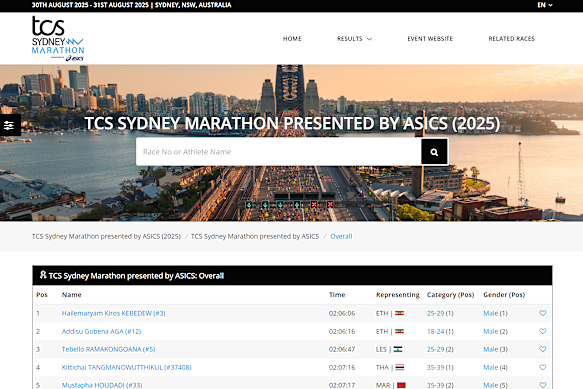Select the Overall breadcrumb link

click(x=341, y=237)
